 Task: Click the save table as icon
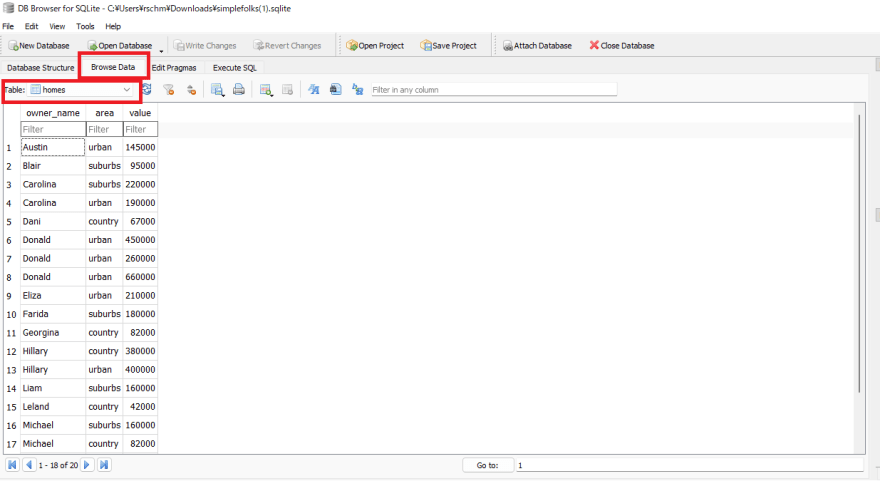click(217, 89)
